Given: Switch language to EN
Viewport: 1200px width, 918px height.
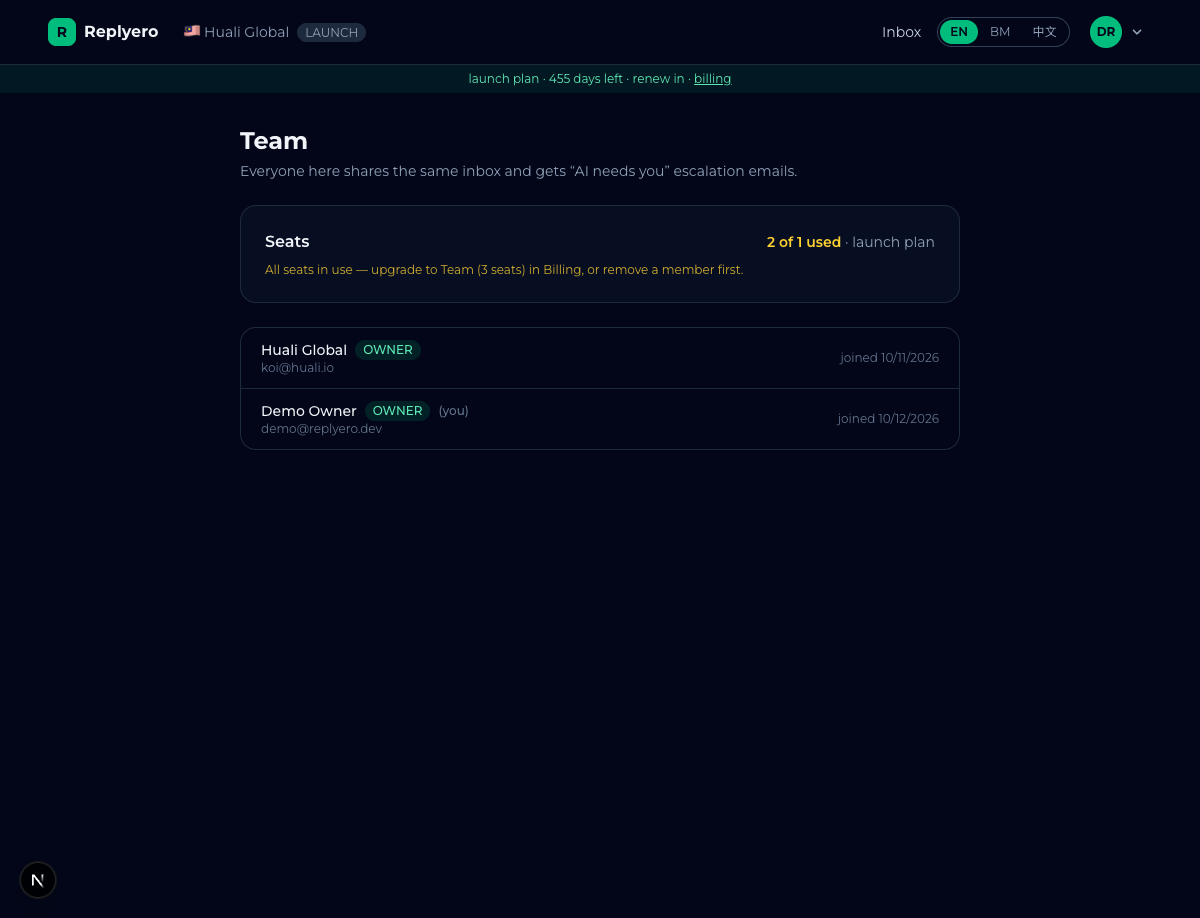Looking at the screenshot, I should click(x=959, y=32).
